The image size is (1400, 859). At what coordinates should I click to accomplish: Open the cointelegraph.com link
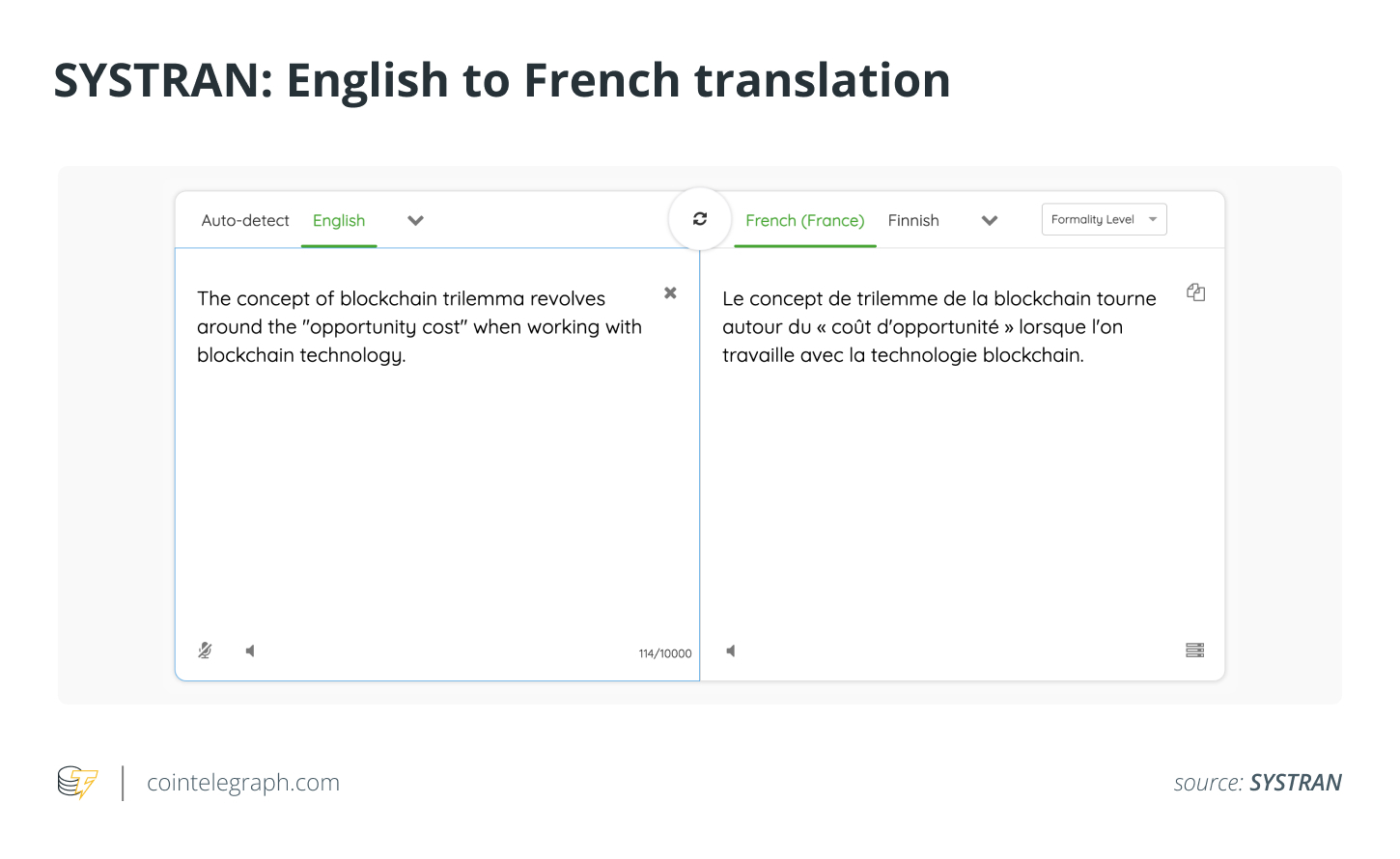[x=243, y=783]
